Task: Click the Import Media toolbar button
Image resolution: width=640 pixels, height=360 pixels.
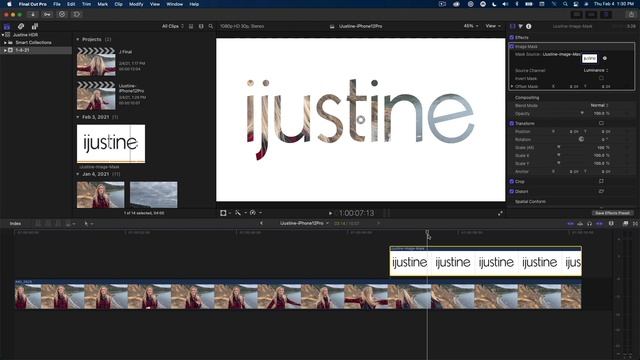Action: pyautogui.click(x=32, y=14)
